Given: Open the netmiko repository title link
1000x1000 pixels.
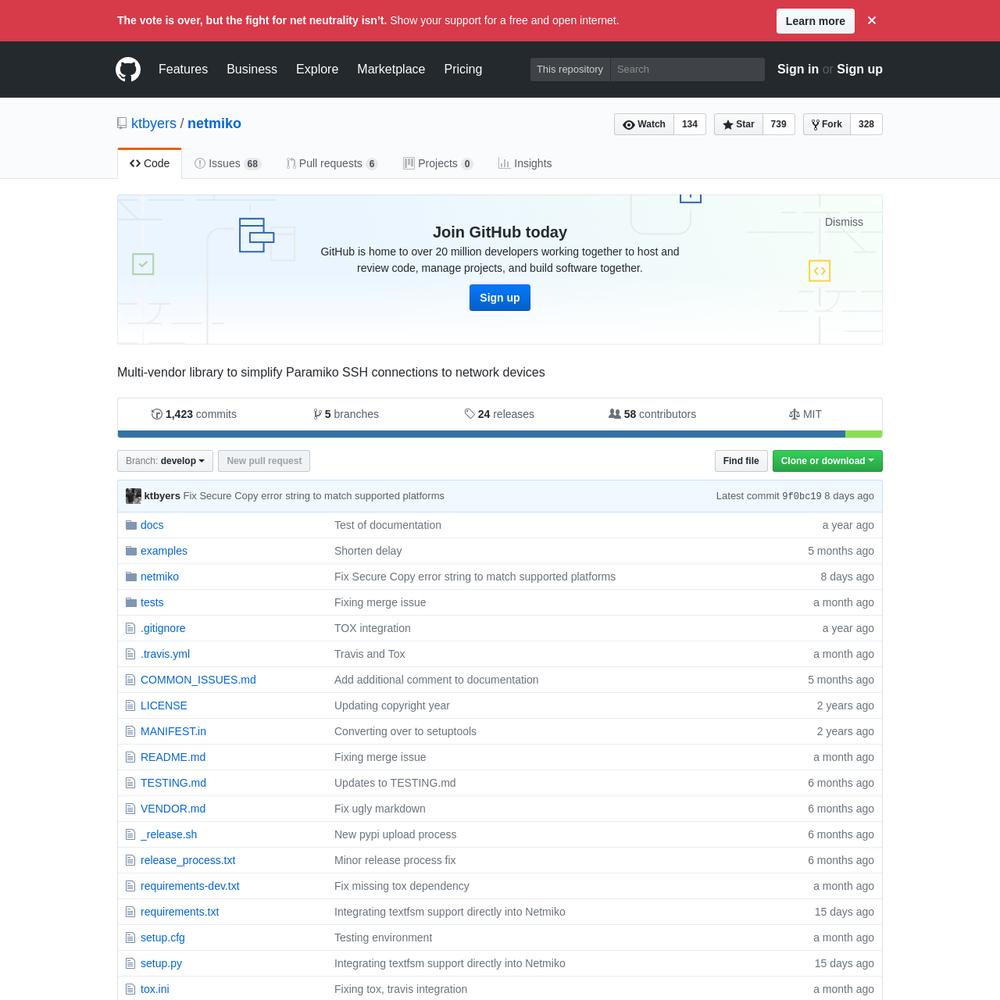Looking at the screenshot, I should (214, 123).
